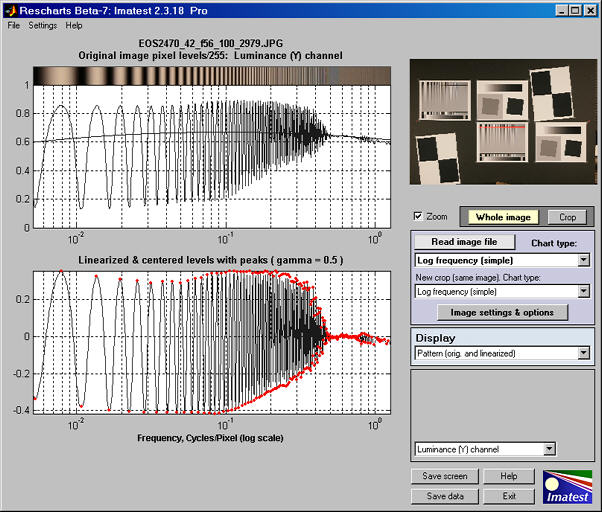Click the Imatest logo
602x512 pixels.
click(x=567, y=487)
